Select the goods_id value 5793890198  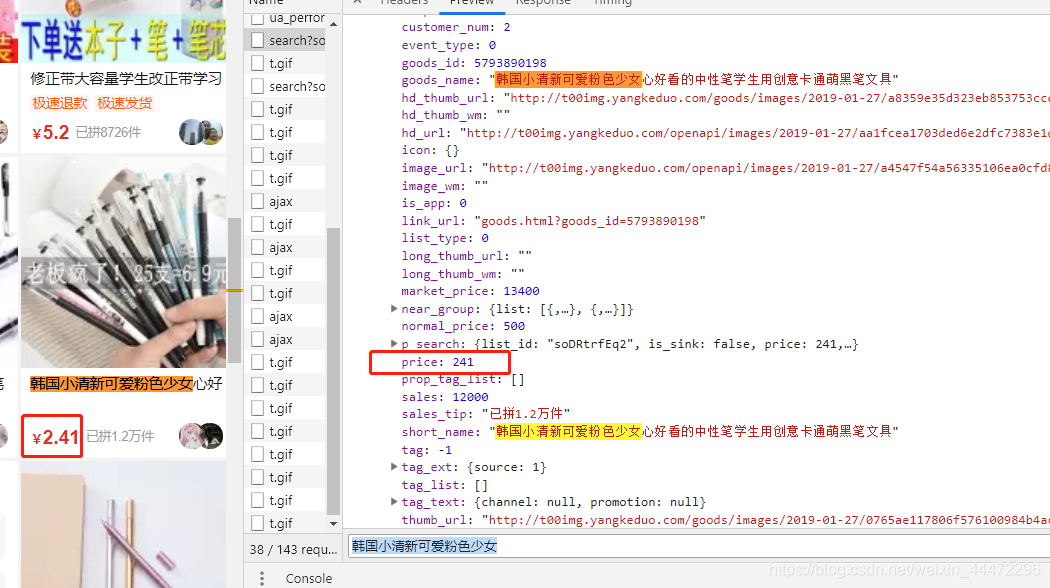point(510,63)
